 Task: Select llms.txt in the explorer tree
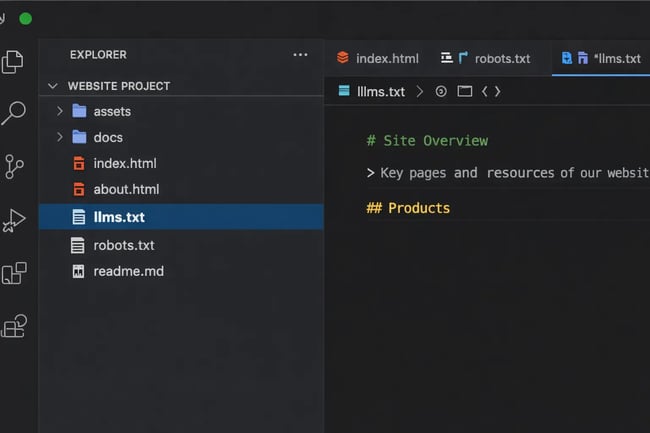119,217
